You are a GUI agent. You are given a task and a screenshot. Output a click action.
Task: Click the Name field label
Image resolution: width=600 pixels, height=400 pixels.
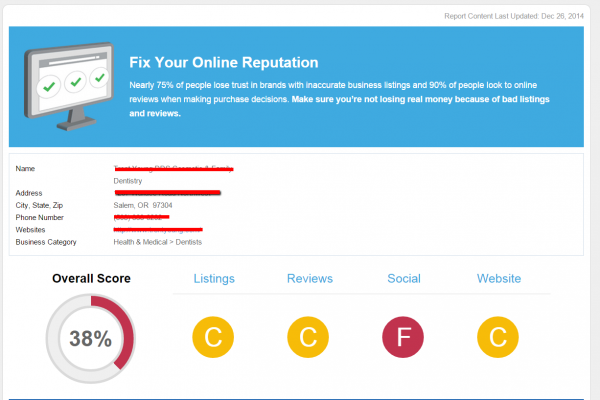pos(25,168)
